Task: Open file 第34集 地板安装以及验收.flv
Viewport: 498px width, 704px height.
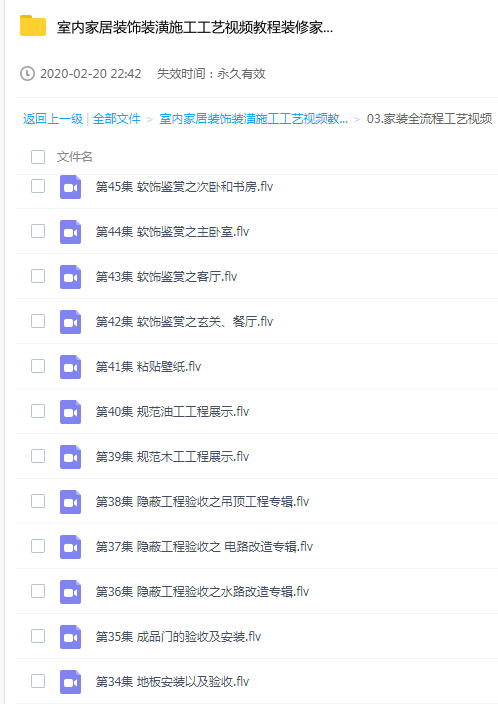Action: (x=172, y=682)
